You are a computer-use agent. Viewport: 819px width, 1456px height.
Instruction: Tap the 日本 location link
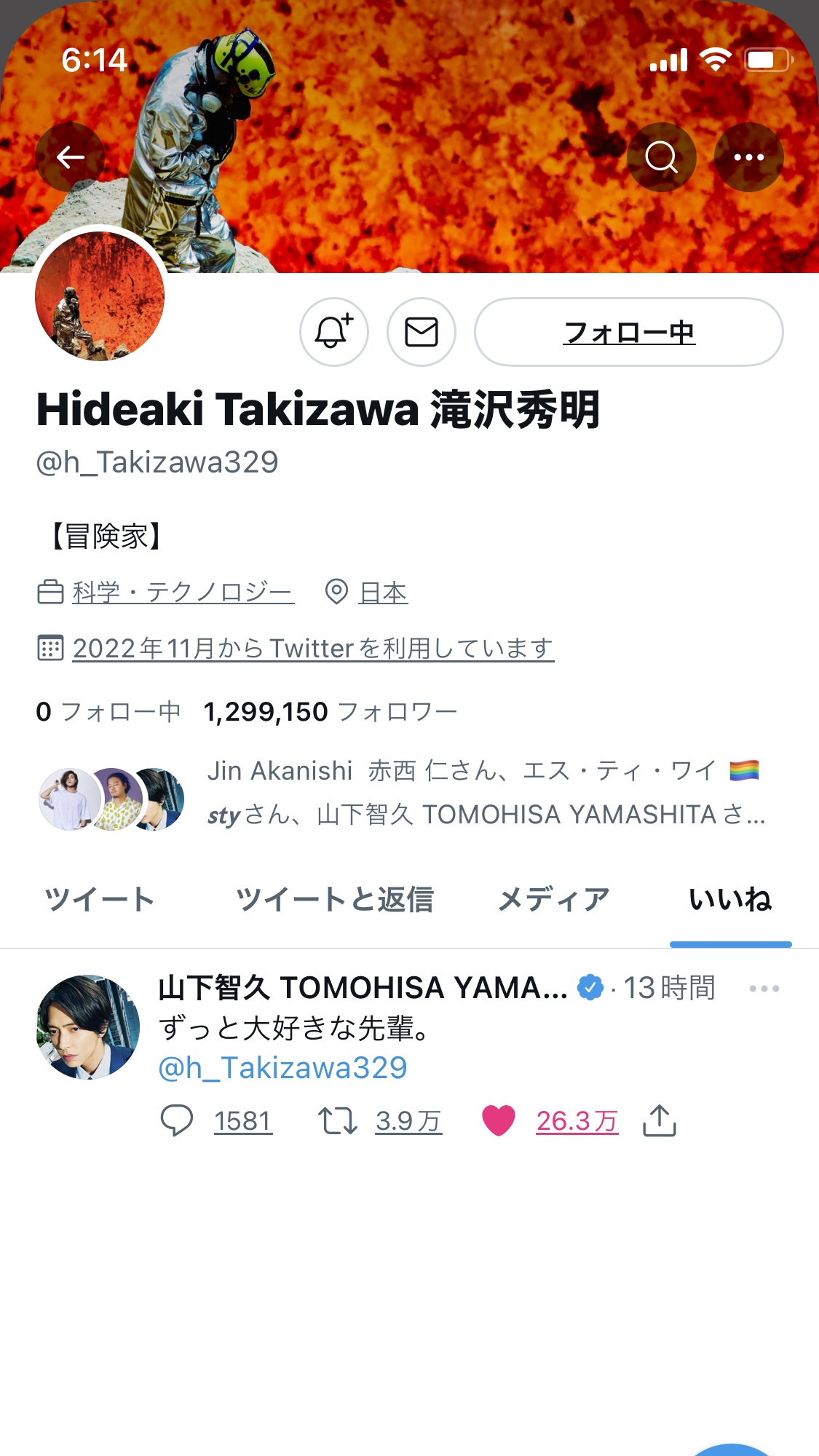(384, 593)
